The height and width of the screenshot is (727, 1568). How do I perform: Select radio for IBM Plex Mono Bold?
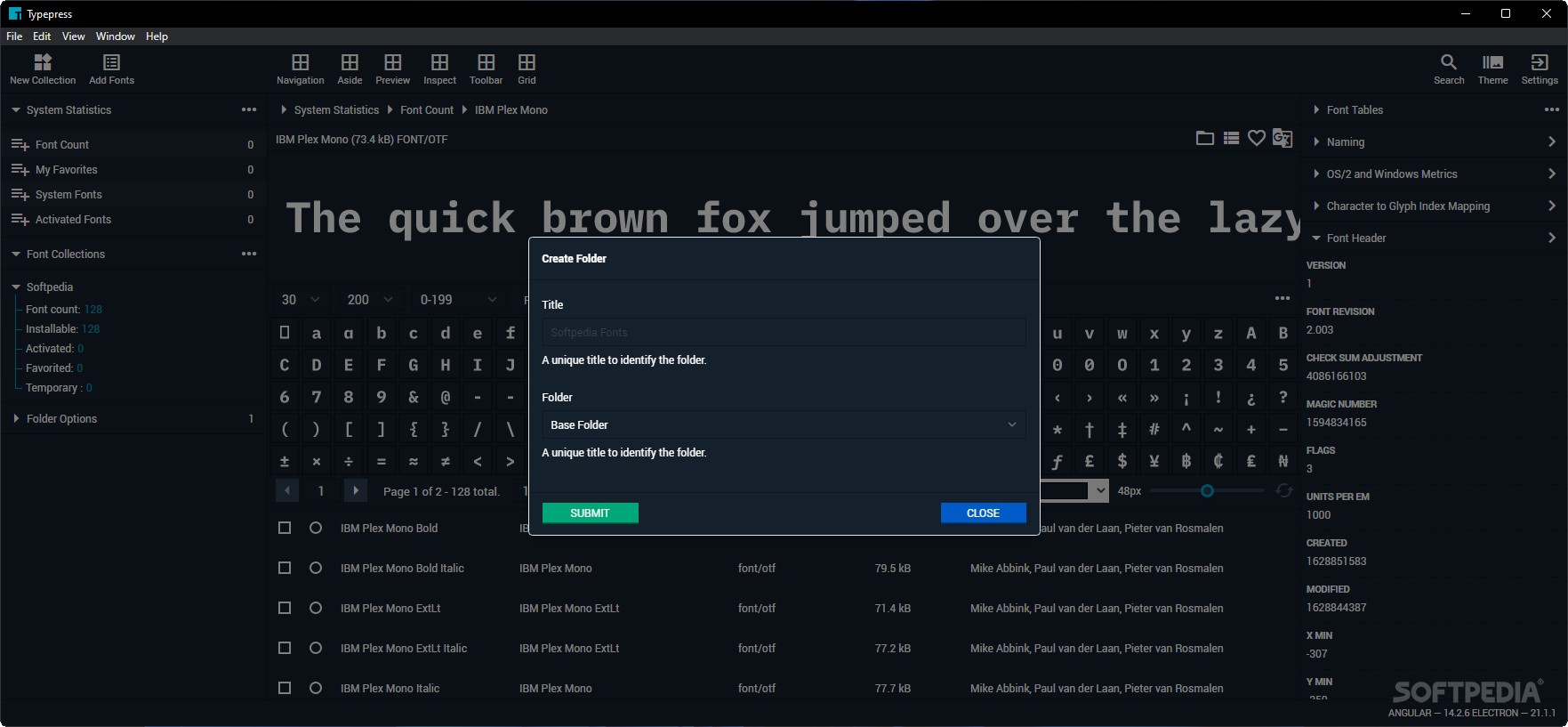(x=316, y=528)
